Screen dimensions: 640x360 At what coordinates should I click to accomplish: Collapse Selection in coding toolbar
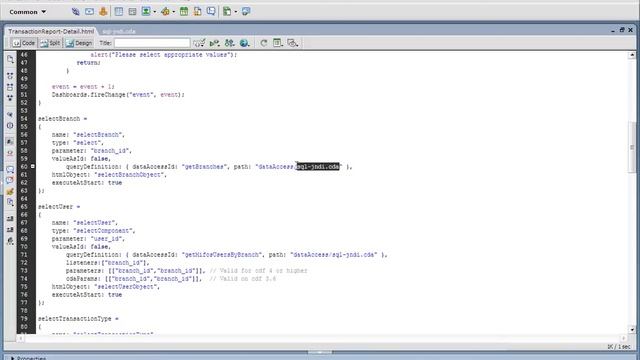10,87
